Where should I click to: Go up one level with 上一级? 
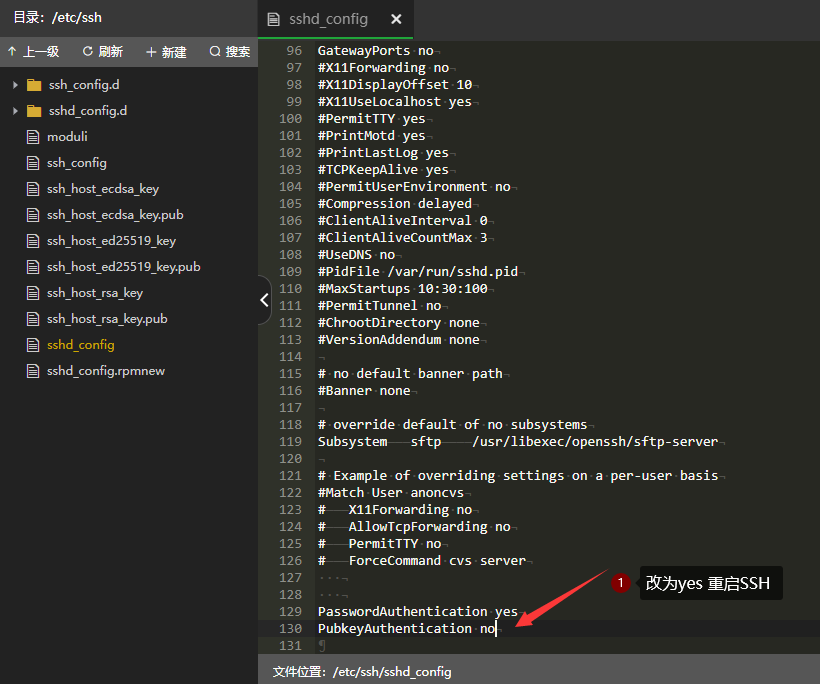[x=33, y=52]
